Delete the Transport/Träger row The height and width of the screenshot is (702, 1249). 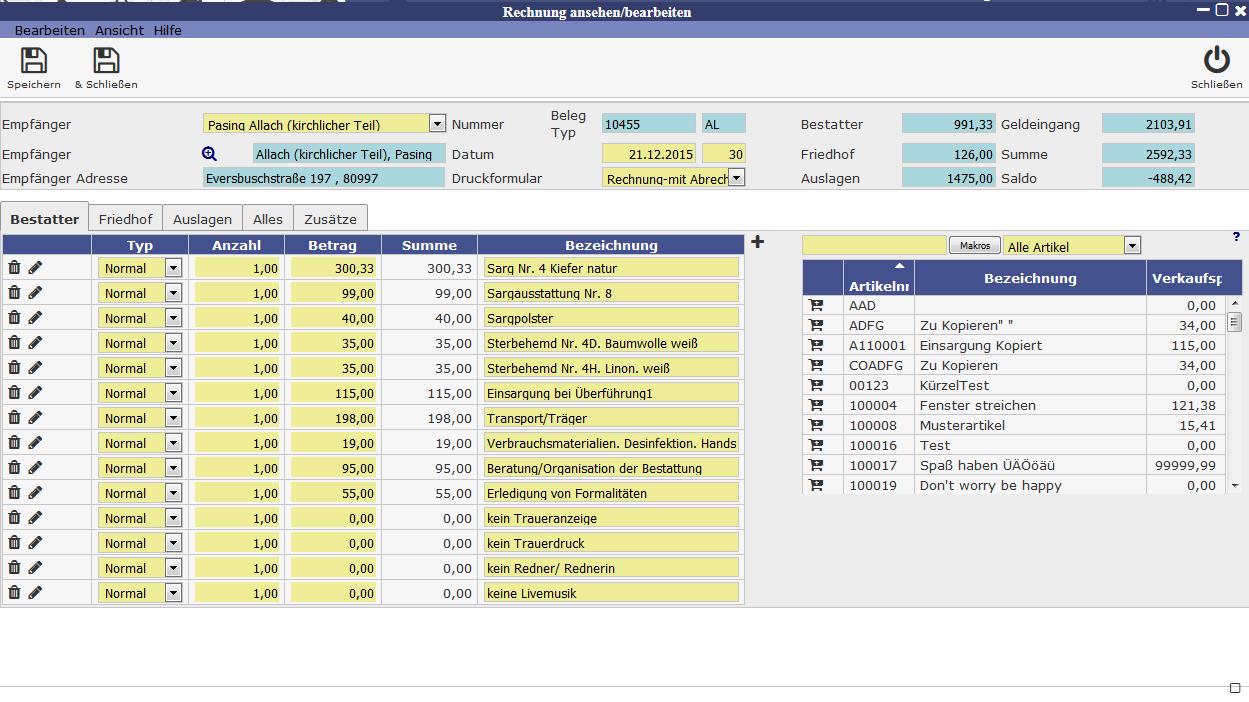(14, 417)
